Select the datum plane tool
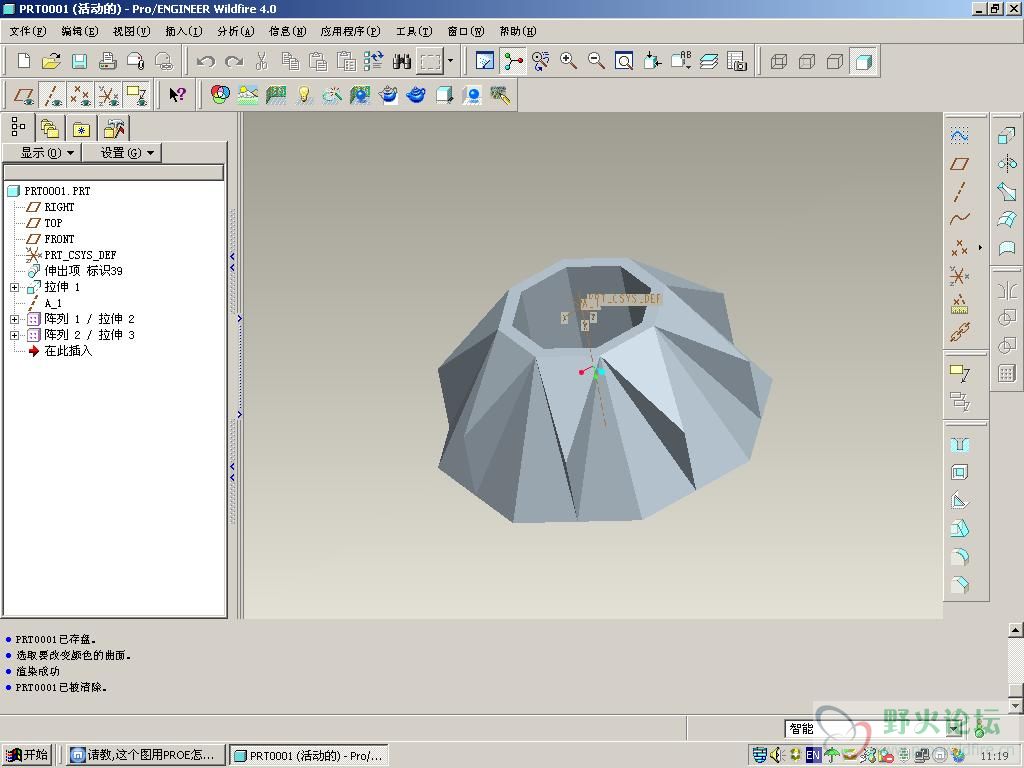Viewport: 1024px width, 768px height. 959,164
